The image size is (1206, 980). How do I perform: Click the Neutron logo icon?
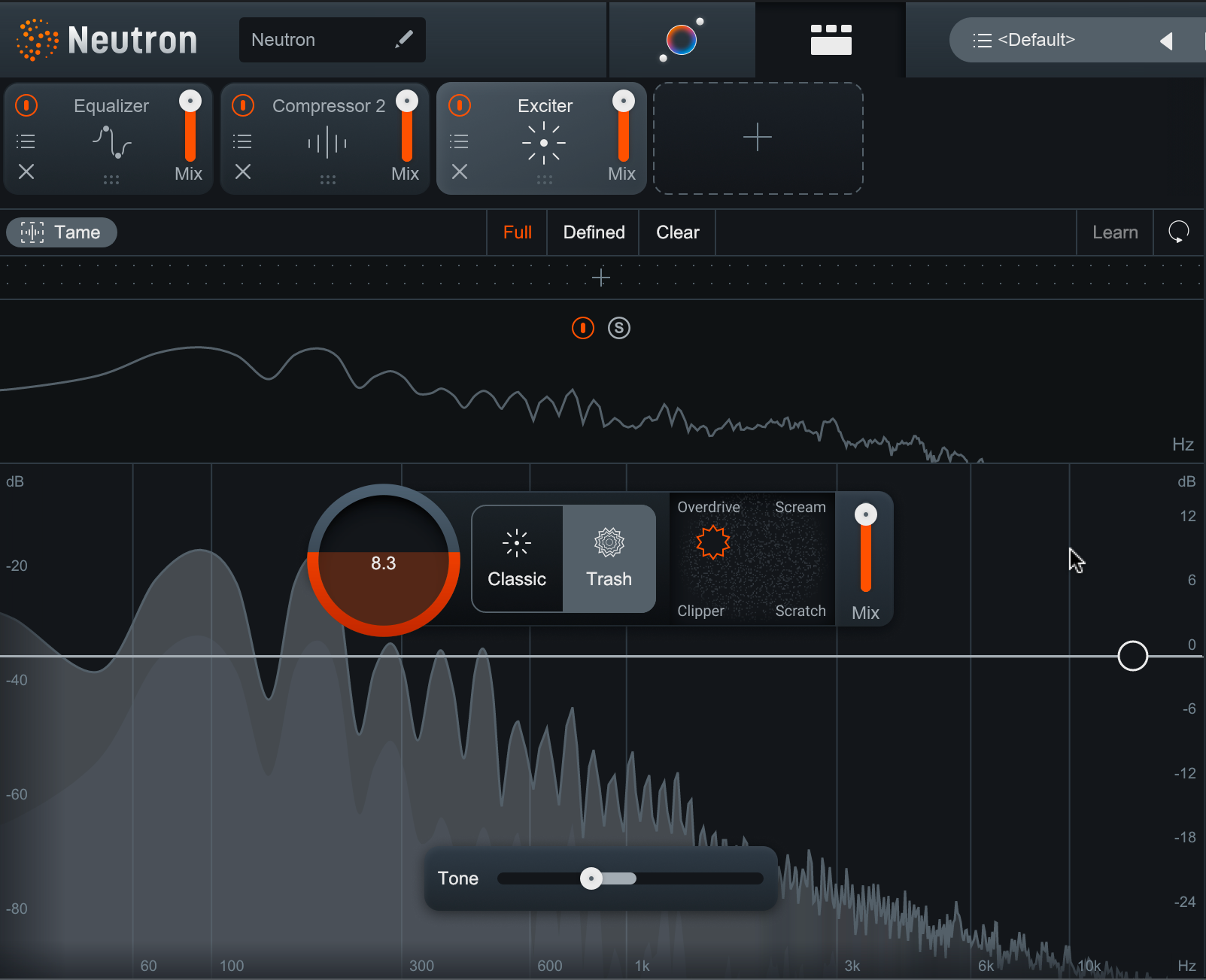click(37, 40)
